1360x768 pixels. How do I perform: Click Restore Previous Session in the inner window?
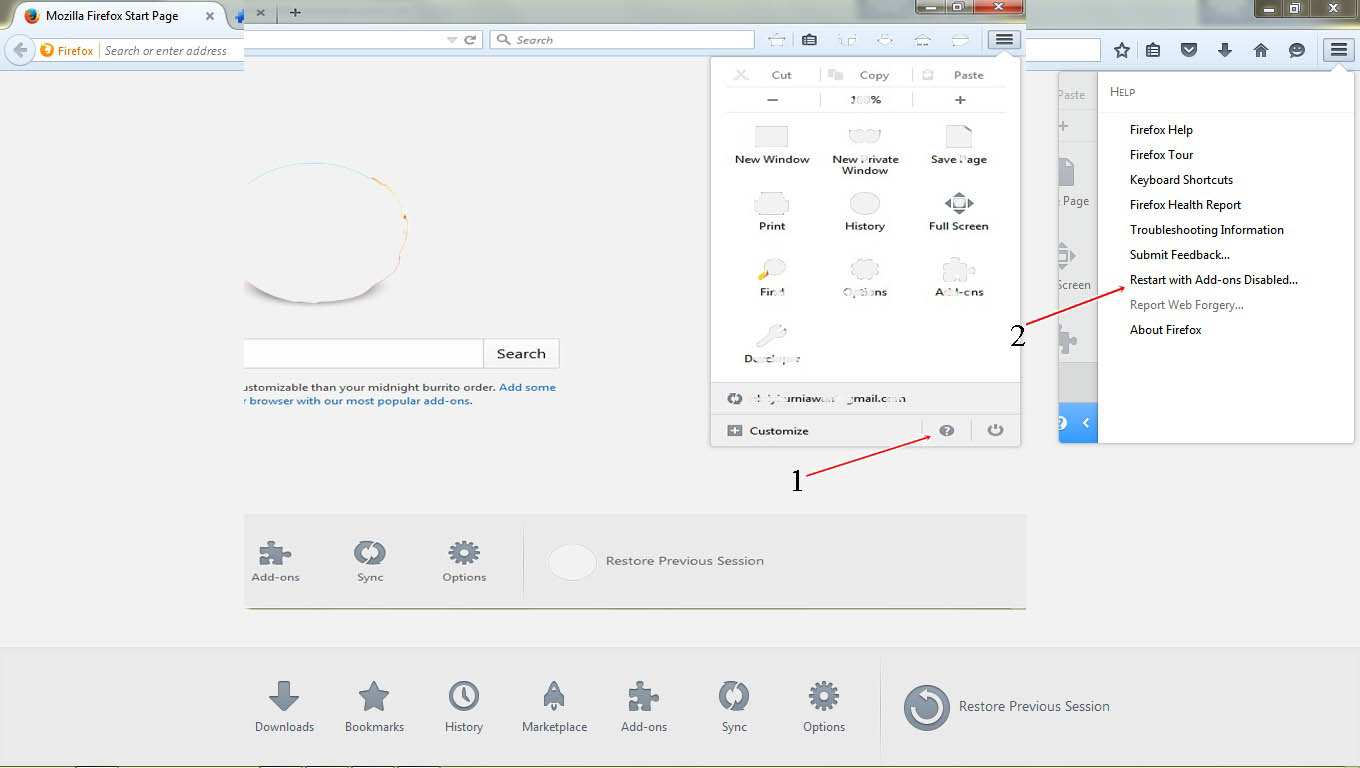(x=657, y=561)
